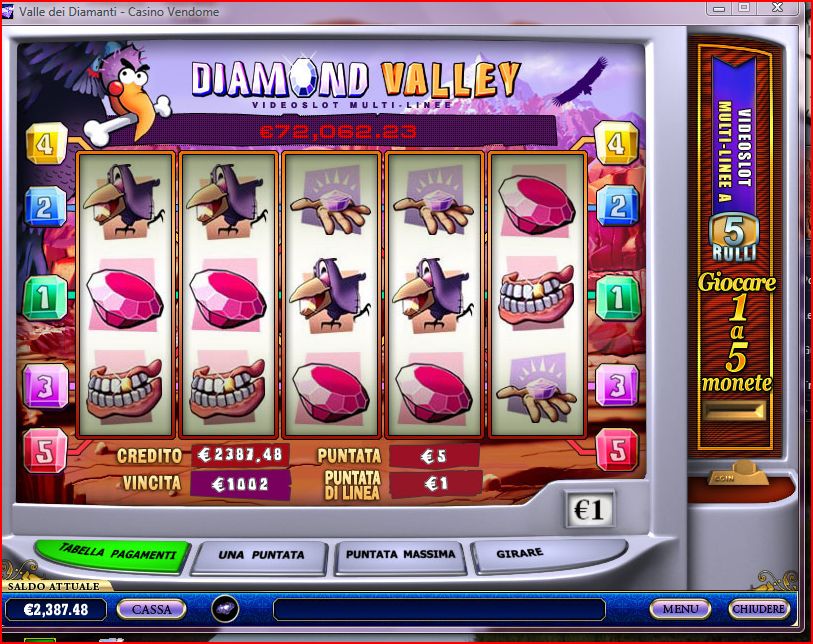This screenshot has width=813, height=644.
Task: Open the Cassa cashier
Action: 151,609
